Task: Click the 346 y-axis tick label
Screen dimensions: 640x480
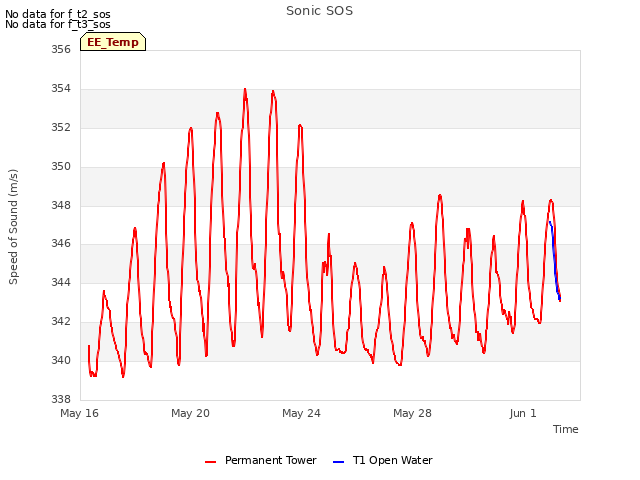Action: pyautogui.click(x=61, y=244)
